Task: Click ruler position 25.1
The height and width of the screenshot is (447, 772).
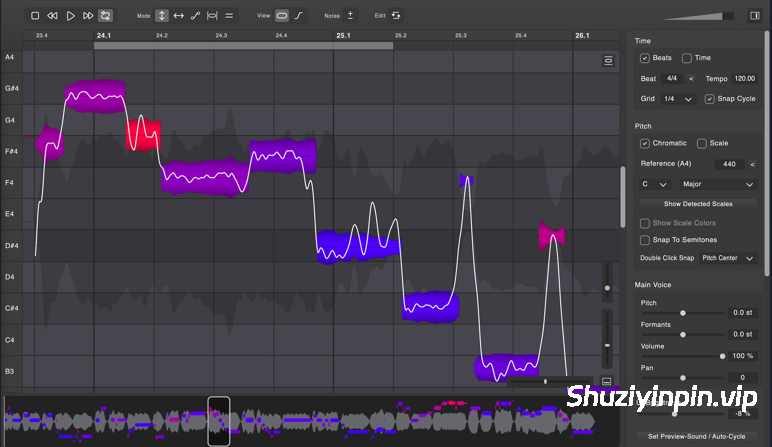Action: (343, 35)
